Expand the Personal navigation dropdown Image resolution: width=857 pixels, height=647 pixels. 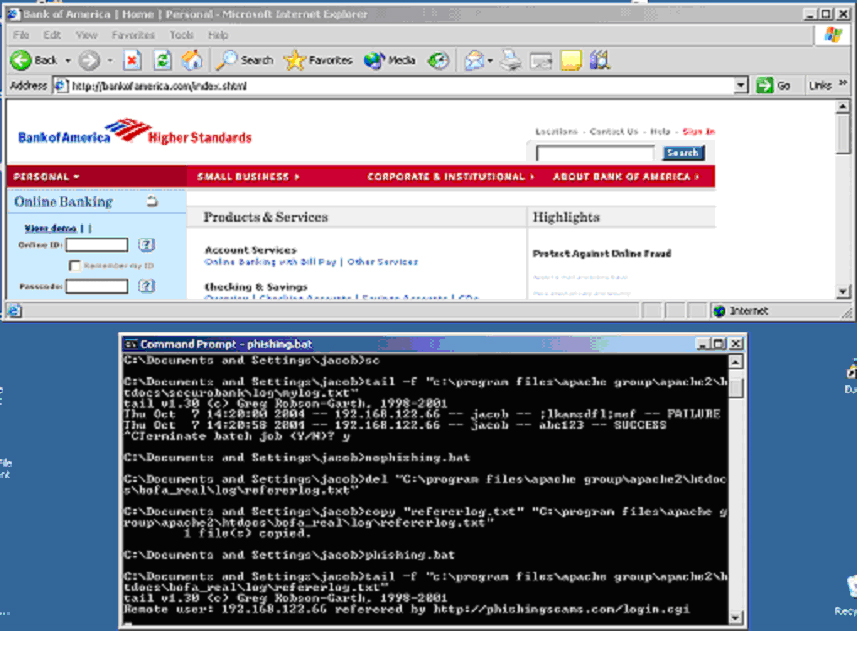coord(46,177)
